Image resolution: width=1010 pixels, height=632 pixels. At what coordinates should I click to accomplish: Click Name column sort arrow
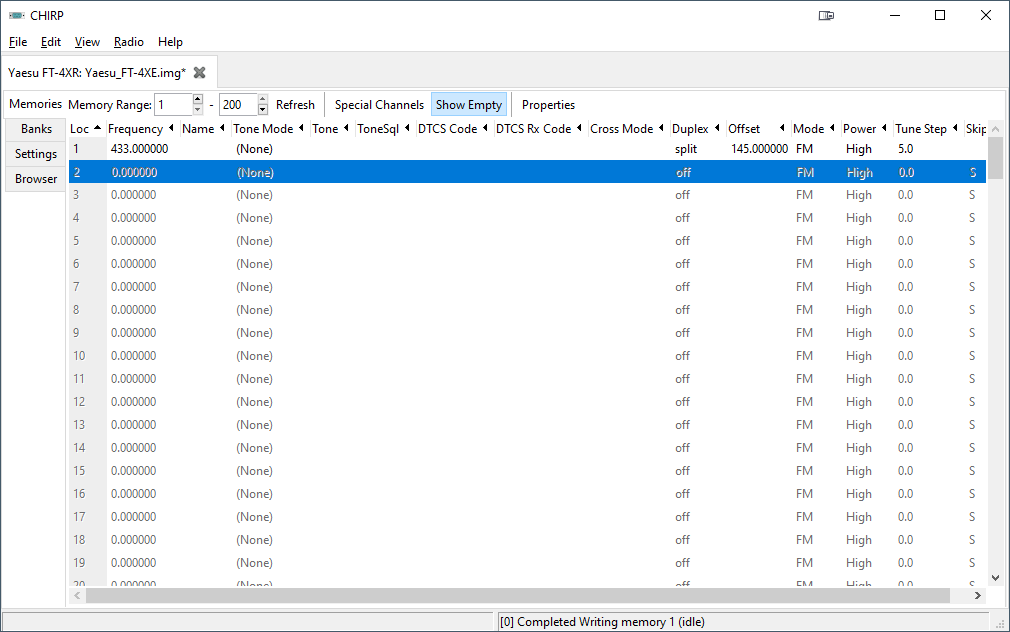coord(222,128)
